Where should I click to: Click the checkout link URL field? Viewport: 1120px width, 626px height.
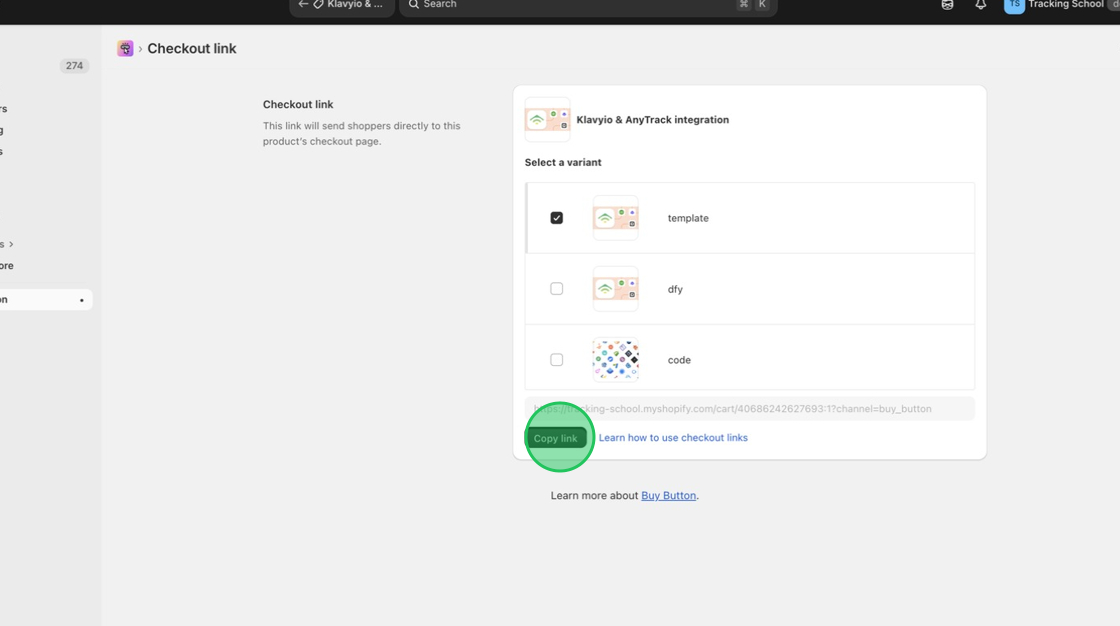click(749, 409)
